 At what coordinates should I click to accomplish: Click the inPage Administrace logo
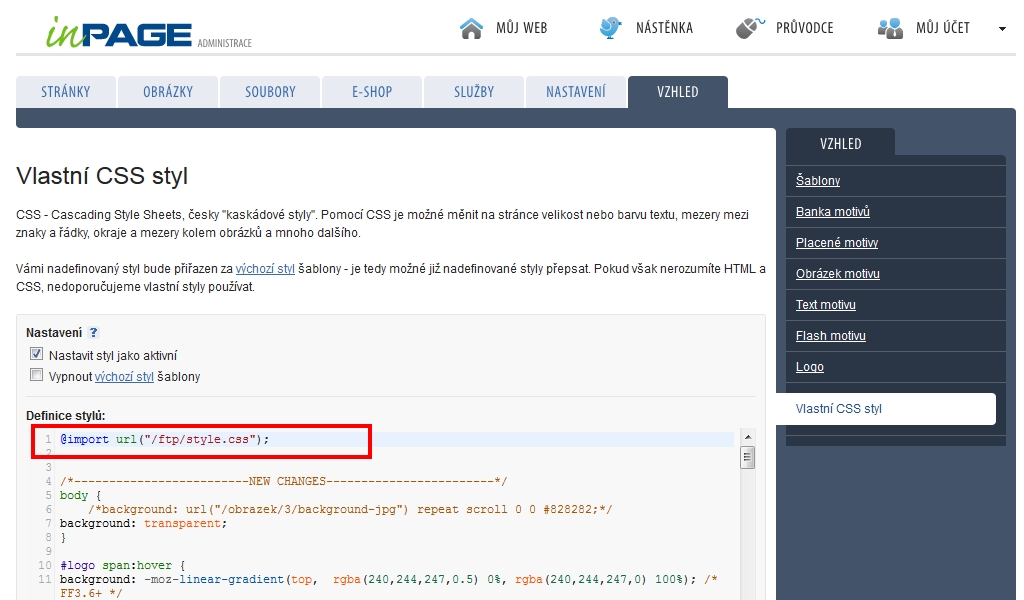(x=148, y=32)
